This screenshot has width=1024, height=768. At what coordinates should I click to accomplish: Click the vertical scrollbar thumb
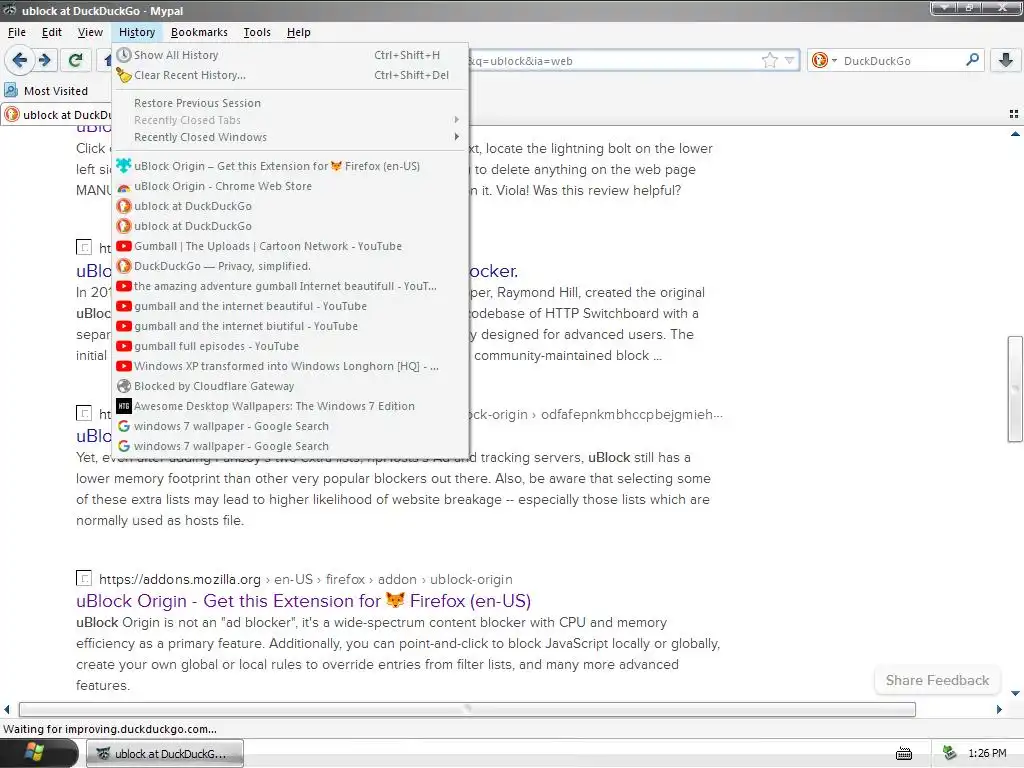tap(1015, 389)
